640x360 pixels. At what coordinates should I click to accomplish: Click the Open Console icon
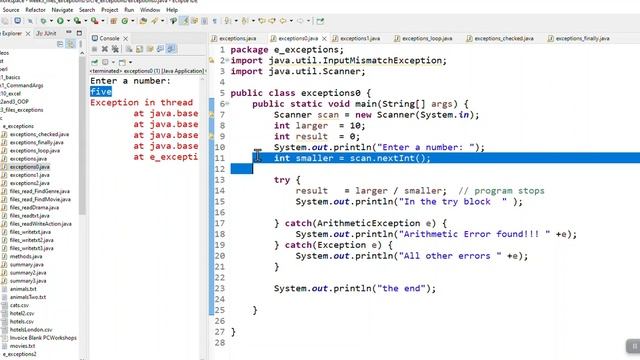(x=122, y=62)
